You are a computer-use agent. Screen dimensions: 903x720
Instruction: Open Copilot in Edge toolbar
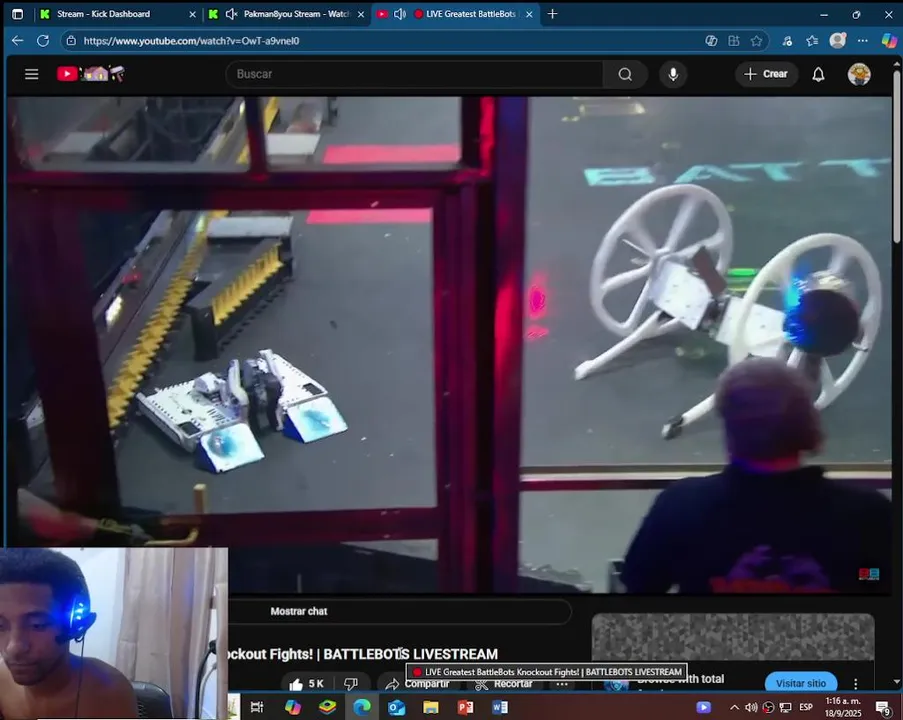(x=889, y=40)
